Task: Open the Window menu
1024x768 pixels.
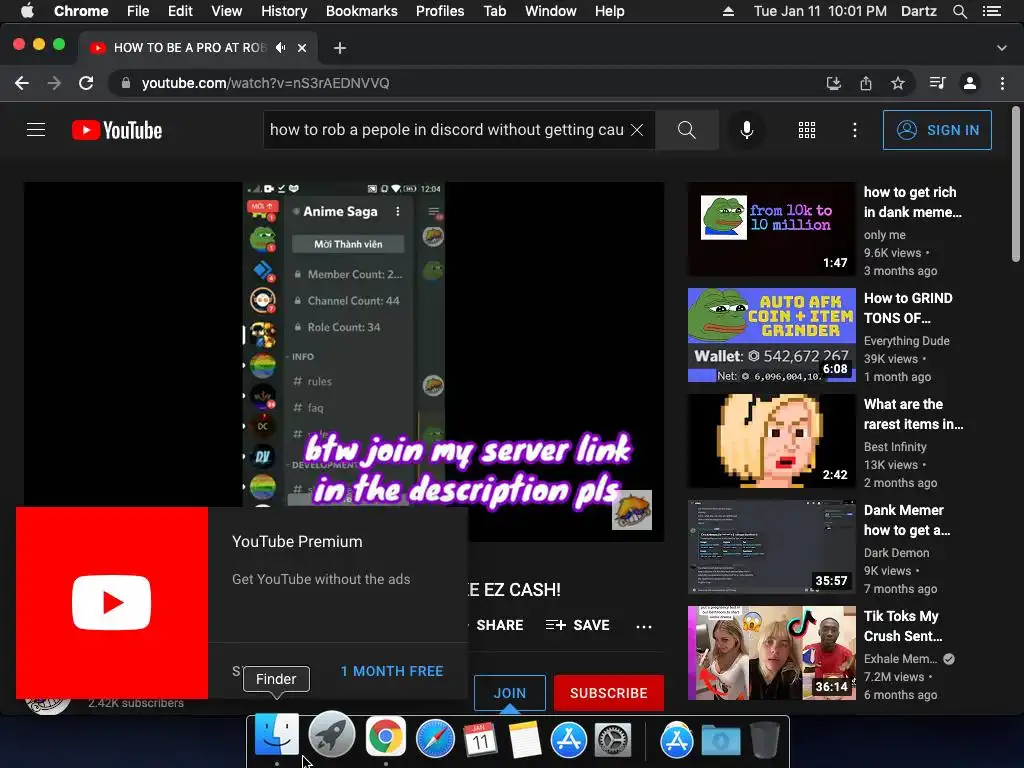Action: coord(551,11)
